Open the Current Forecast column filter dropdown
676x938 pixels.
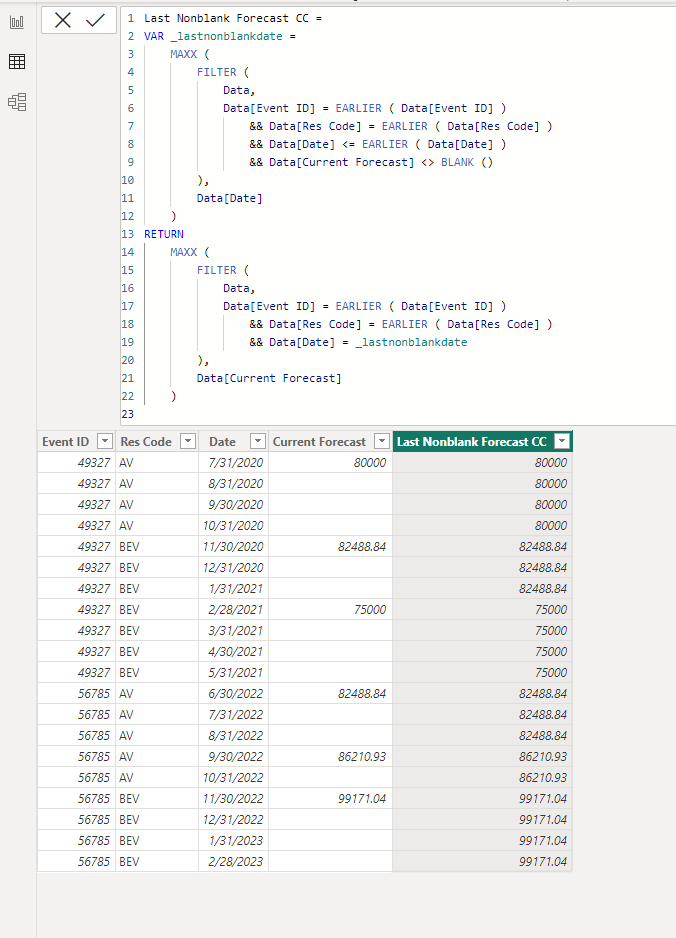pos(382,441)
